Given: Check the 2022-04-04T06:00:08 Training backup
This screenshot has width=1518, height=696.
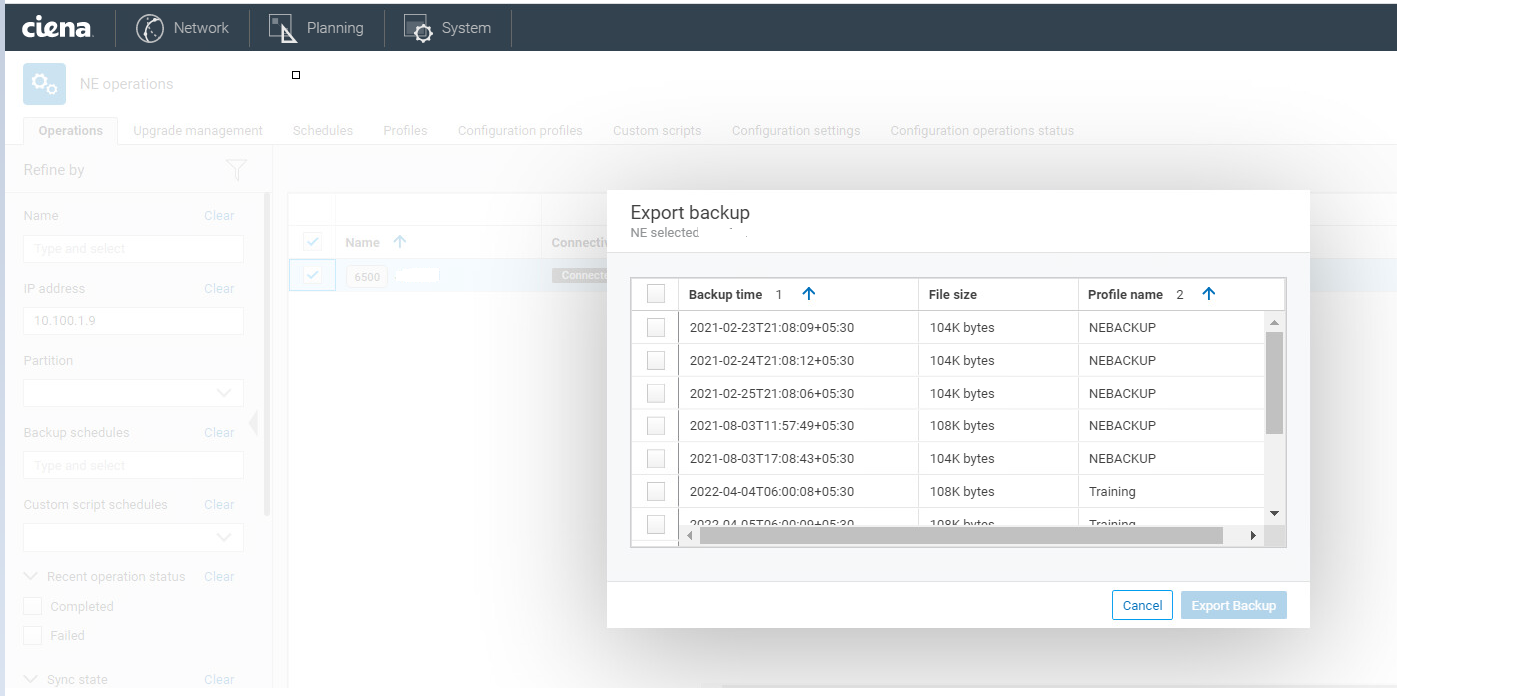Looking at the screenshot, I should coord(656,491).
